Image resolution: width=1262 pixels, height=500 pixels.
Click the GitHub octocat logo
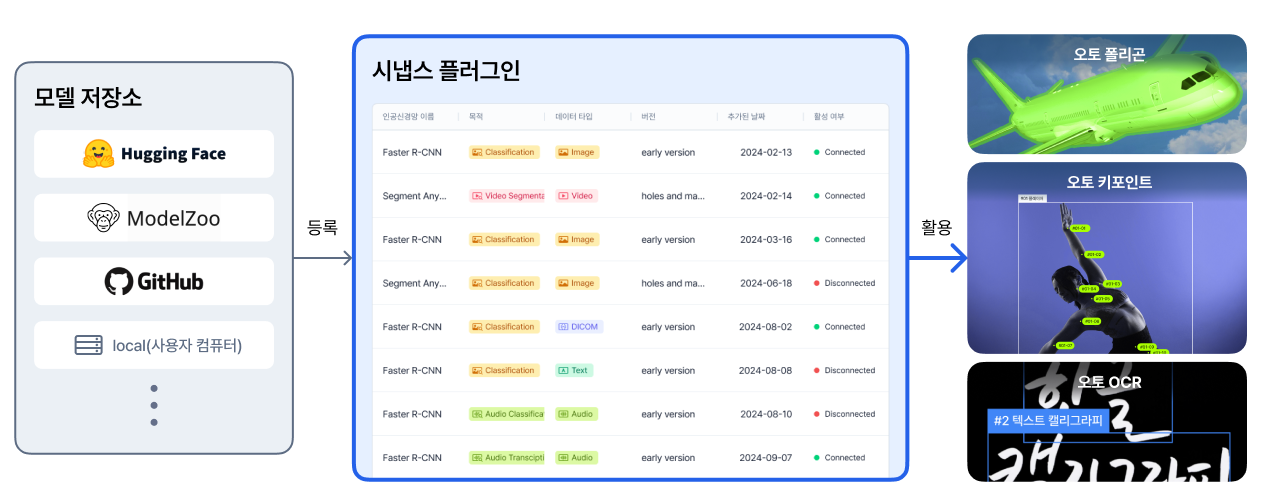[118, 281]
